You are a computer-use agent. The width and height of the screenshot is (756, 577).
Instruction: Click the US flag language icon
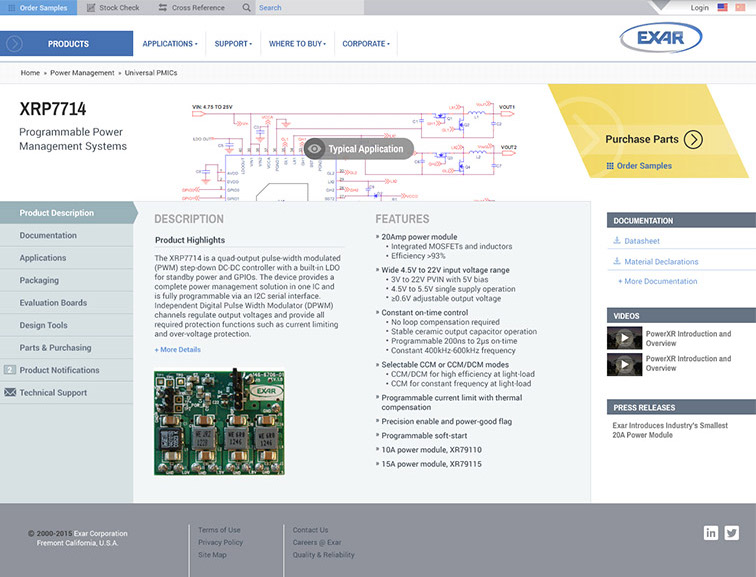[721, 8]
